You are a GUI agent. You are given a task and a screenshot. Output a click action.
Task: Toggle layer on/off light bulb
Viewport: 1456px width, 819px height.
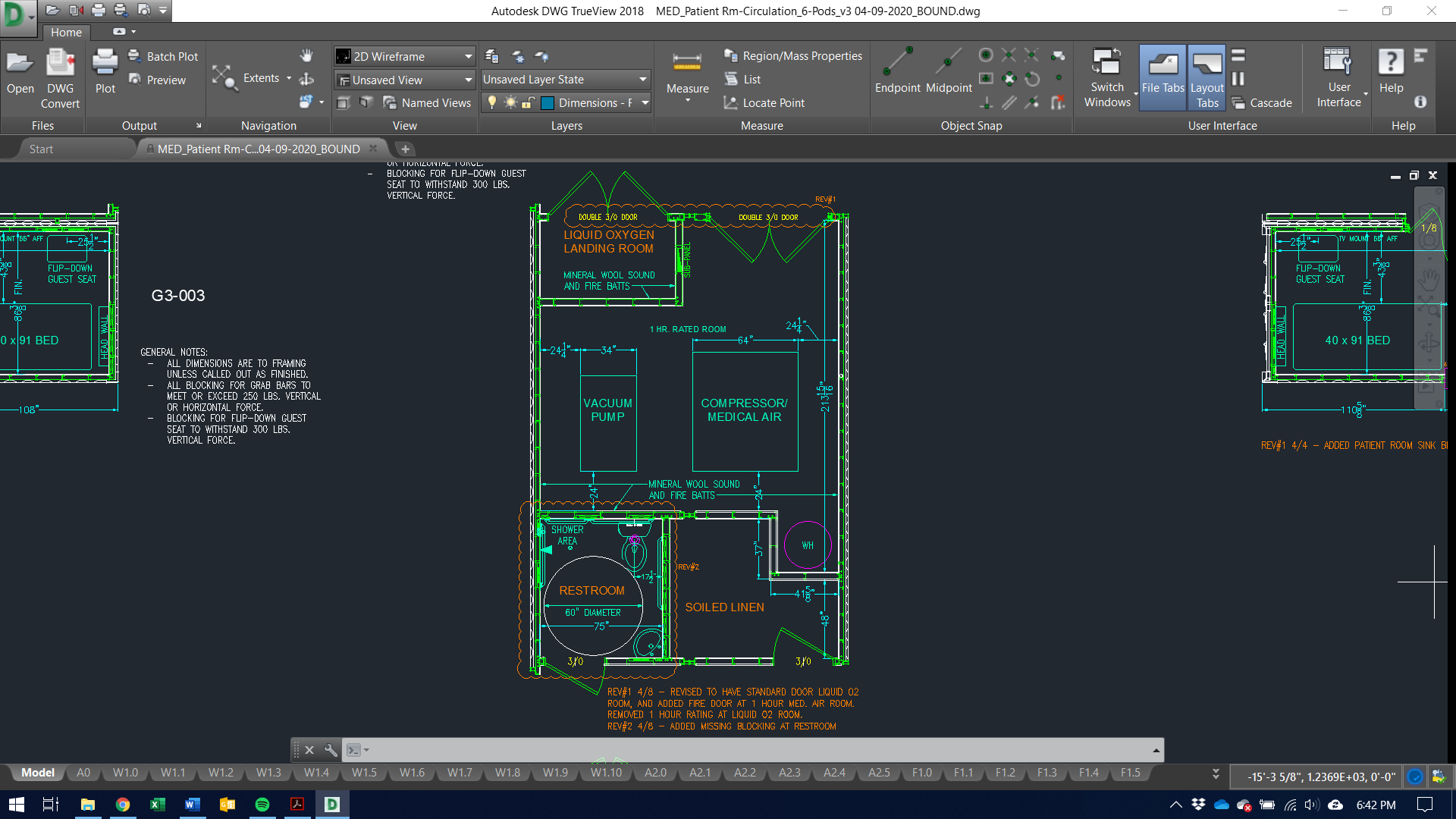click(x=492, y=102)
